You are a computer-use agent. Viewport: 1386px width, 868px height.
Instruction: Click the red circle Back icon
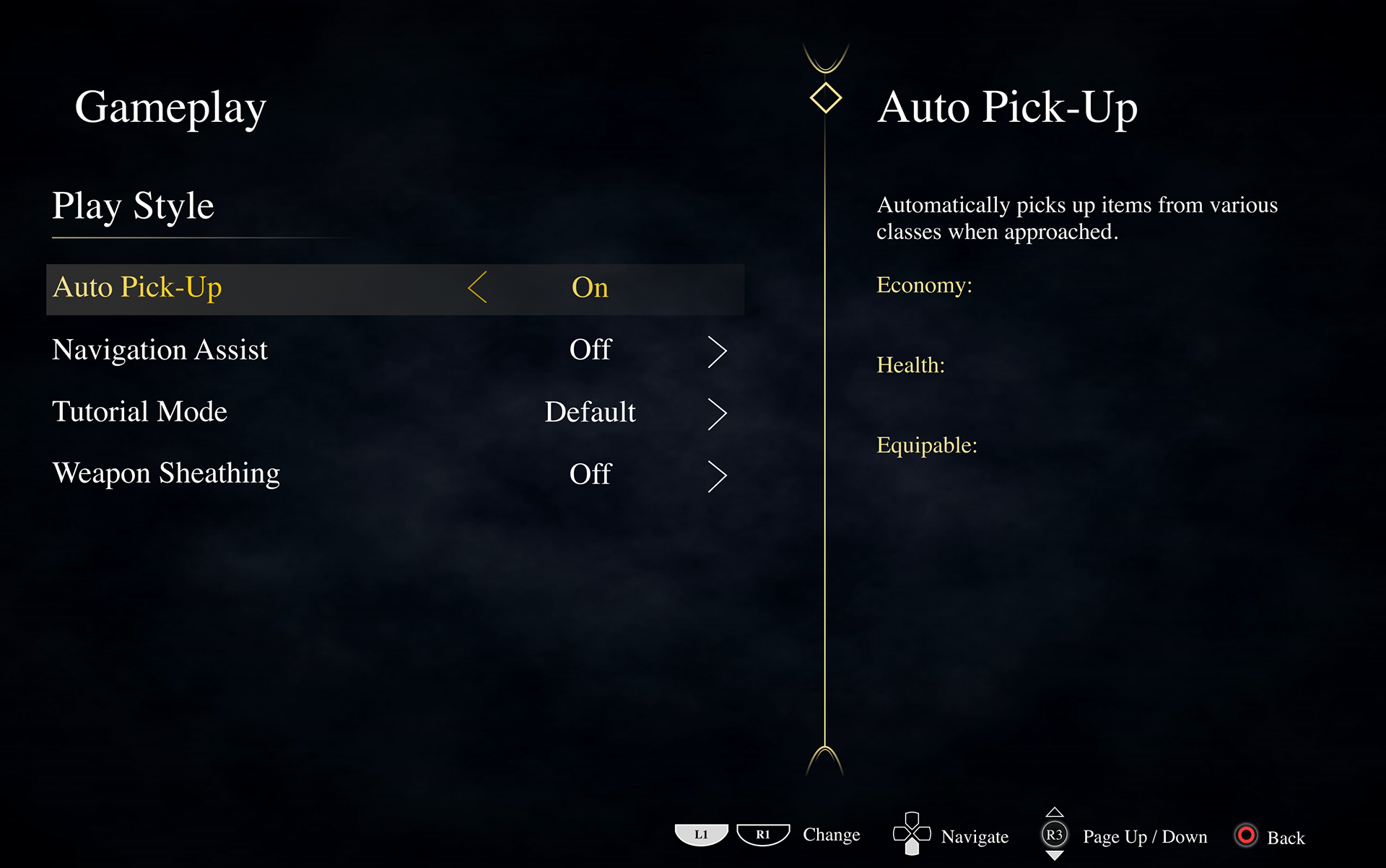tap(1246, 836)
